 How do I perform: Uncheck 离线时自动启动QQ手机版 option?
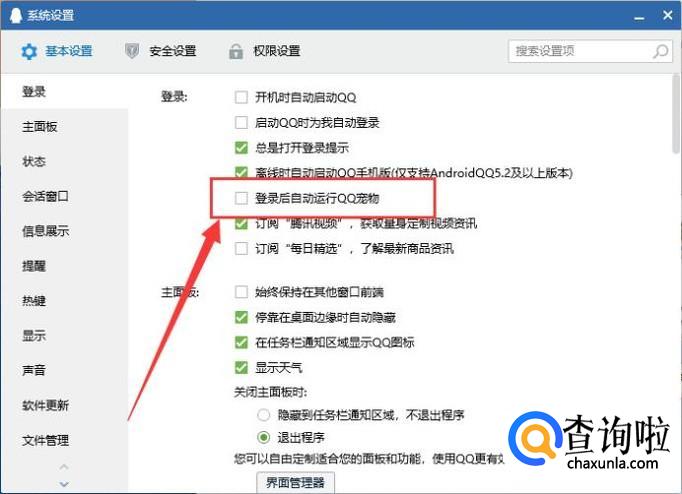pos(241,172)
